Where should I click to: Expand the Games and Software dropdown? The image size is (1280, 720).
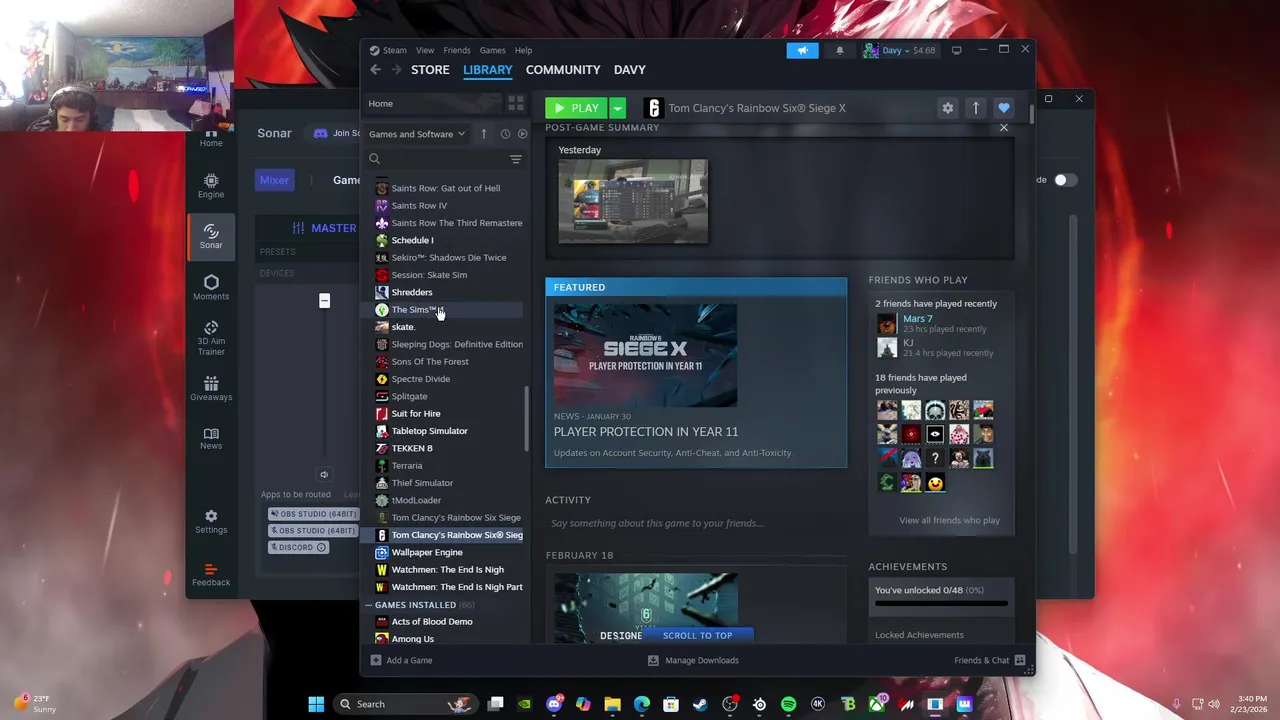tap(417, 134)
